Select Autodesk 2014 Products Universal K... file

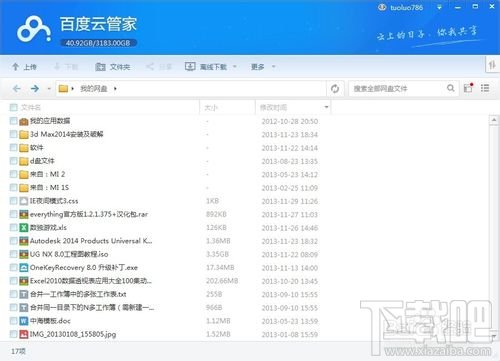(91, 241)
